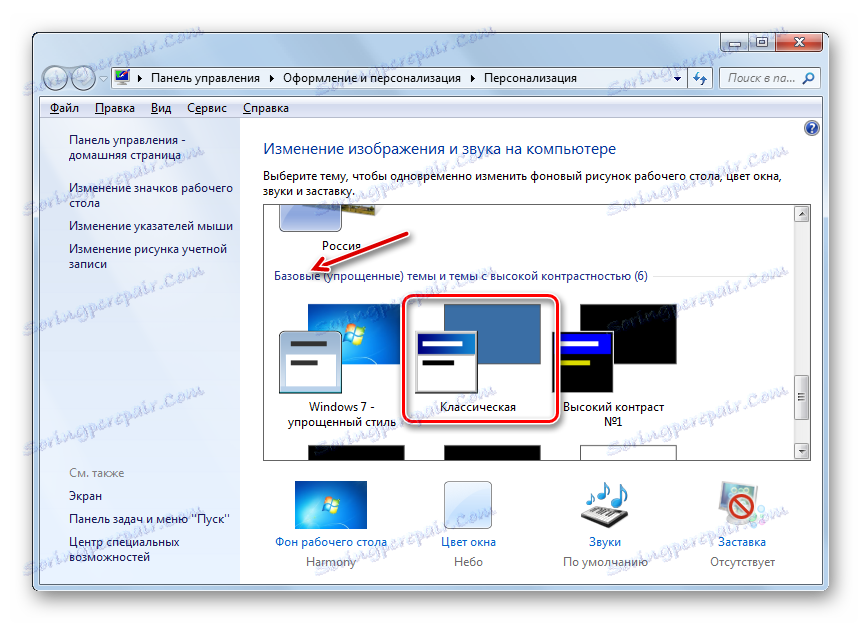Close the Персонализация window
862x624 pixels.
point(798,42)
